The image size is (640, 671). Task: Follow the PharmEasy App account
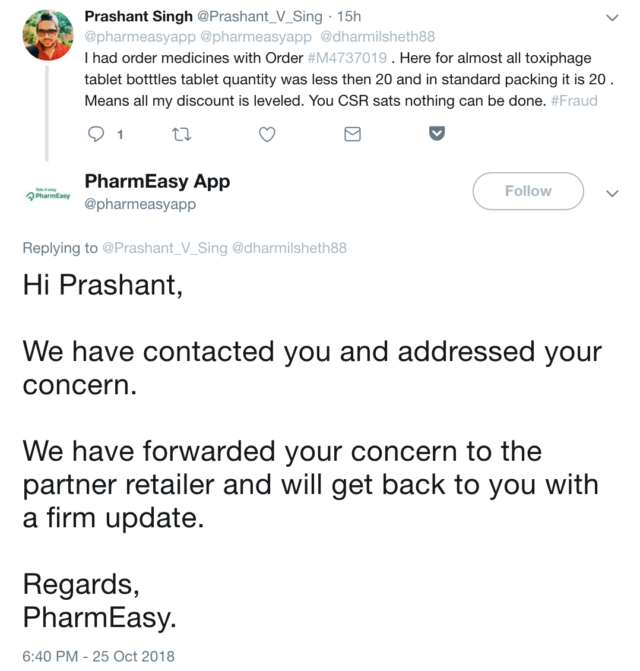(x=527, y=191)
